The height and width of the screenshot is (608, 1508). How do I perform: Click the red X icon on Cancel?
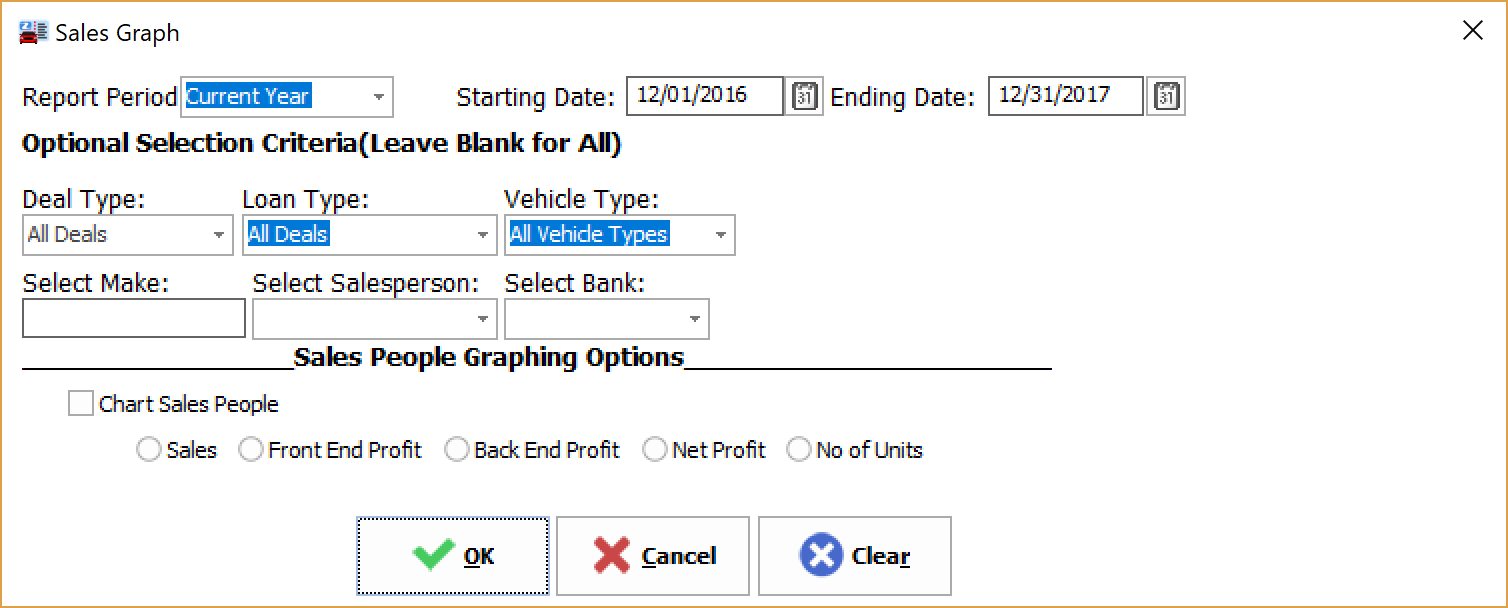point(613,555)
